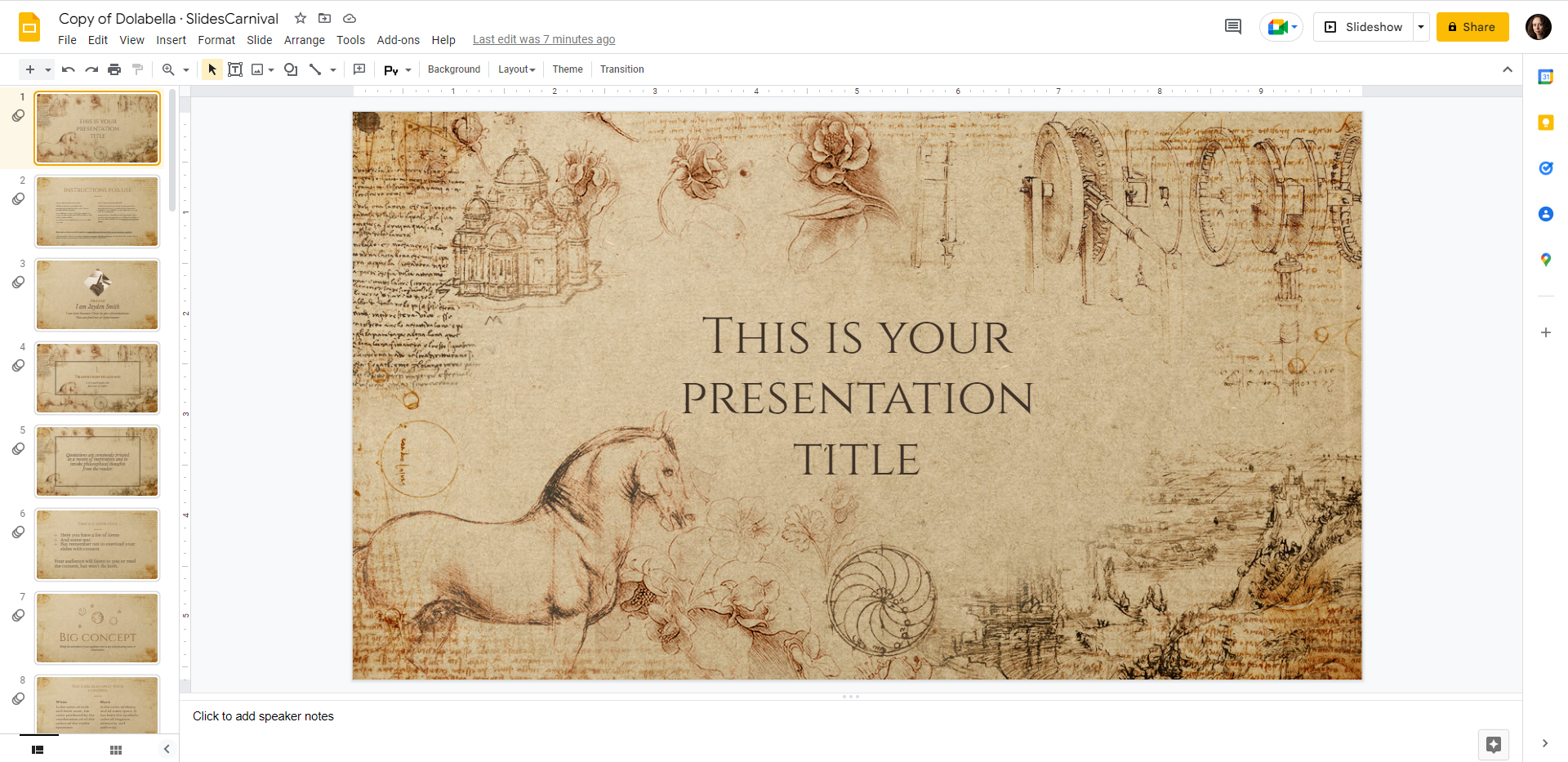1568x762 pixels.
Task: Select slide 2 'Instructions for use' thumbnail
Action: pyautogui.click(x=97, y=212)
